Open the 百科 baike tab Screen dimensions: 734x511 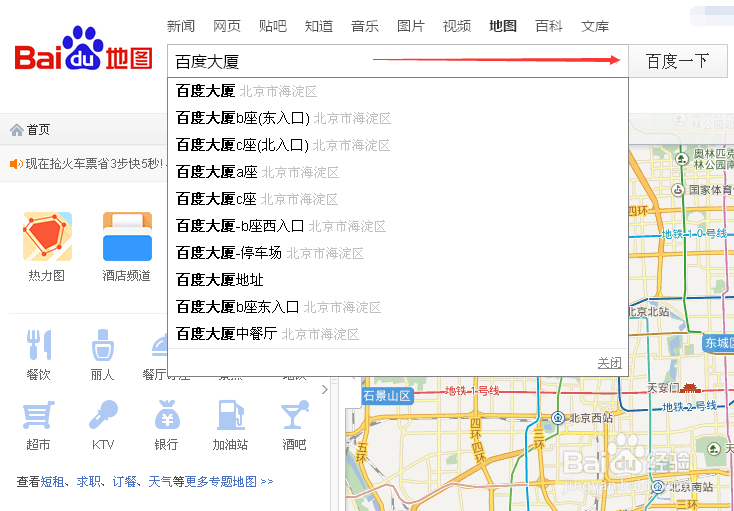tap(549, 26)
